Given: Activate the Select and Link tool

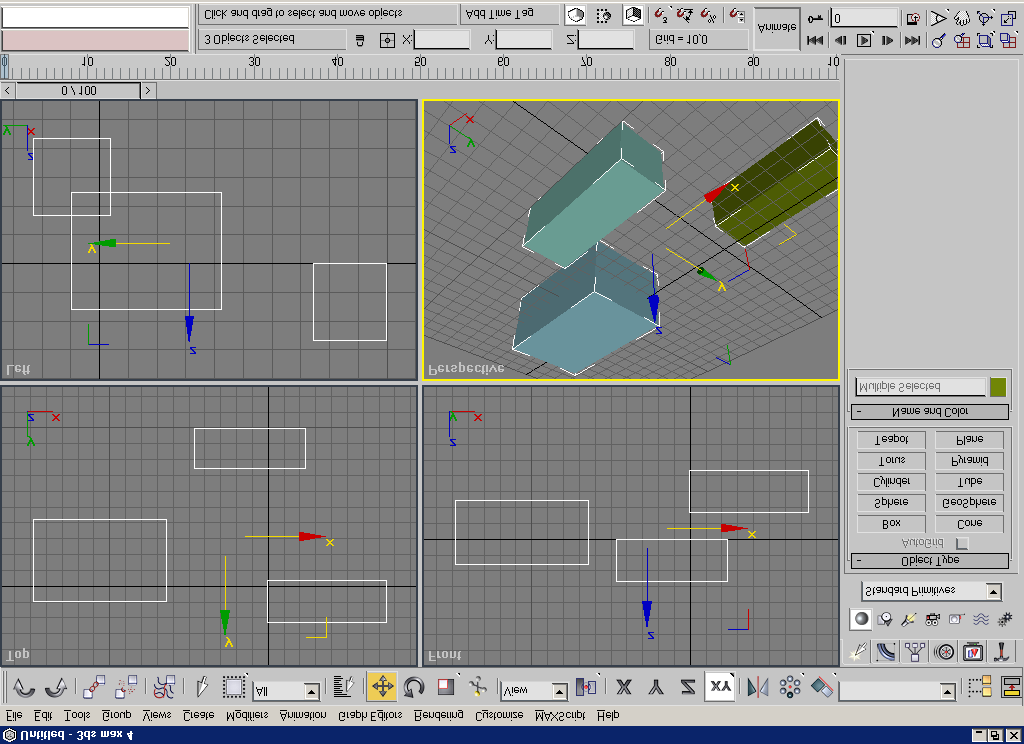Looking at the screenshot, I should [94, 687].
